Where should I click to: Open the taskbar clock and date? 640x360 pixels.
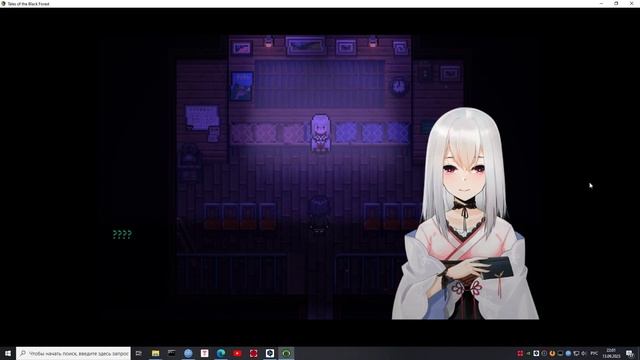(611, 353)
